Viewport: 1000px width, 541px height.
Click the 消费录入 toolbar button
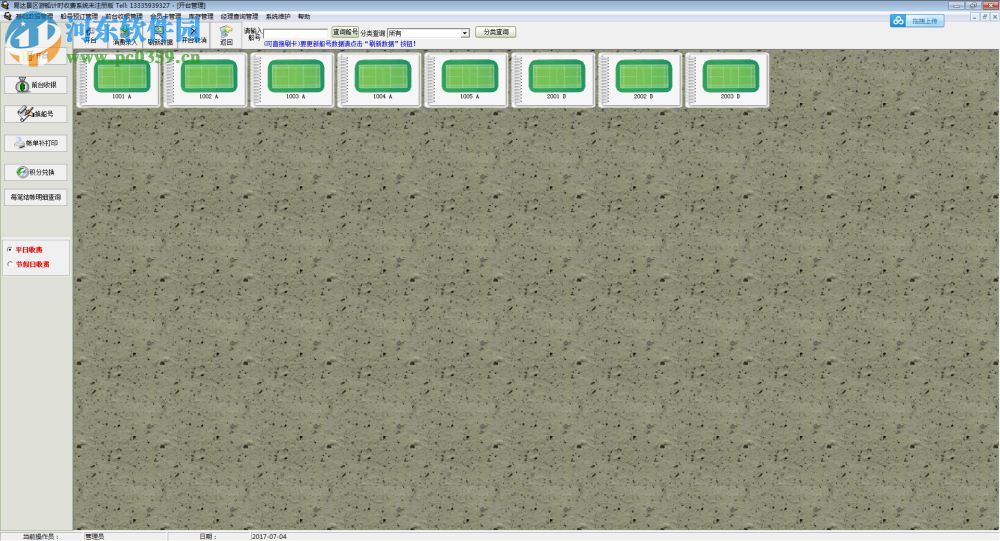click(124, 35)
